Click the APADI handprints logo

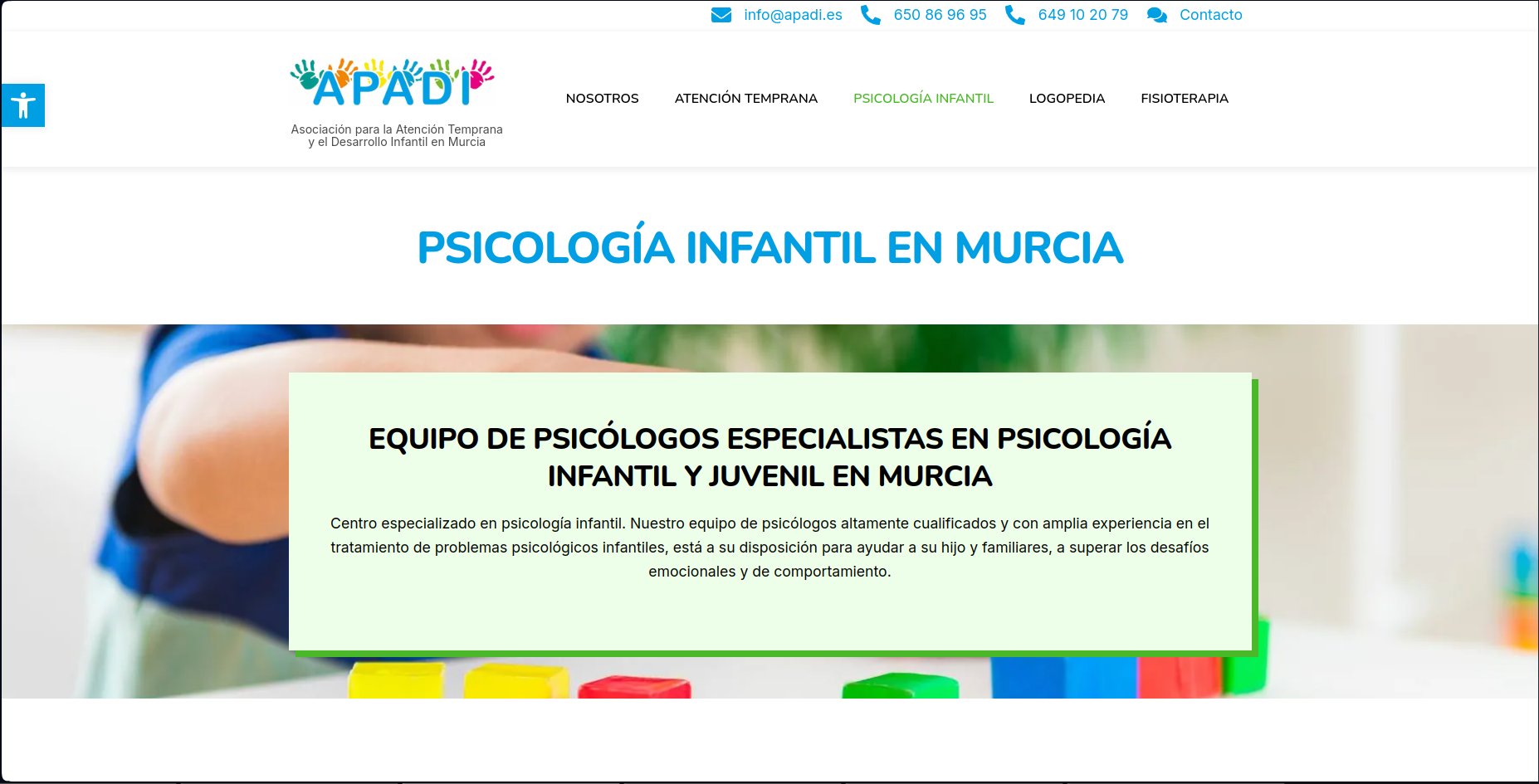pos(392,83)
